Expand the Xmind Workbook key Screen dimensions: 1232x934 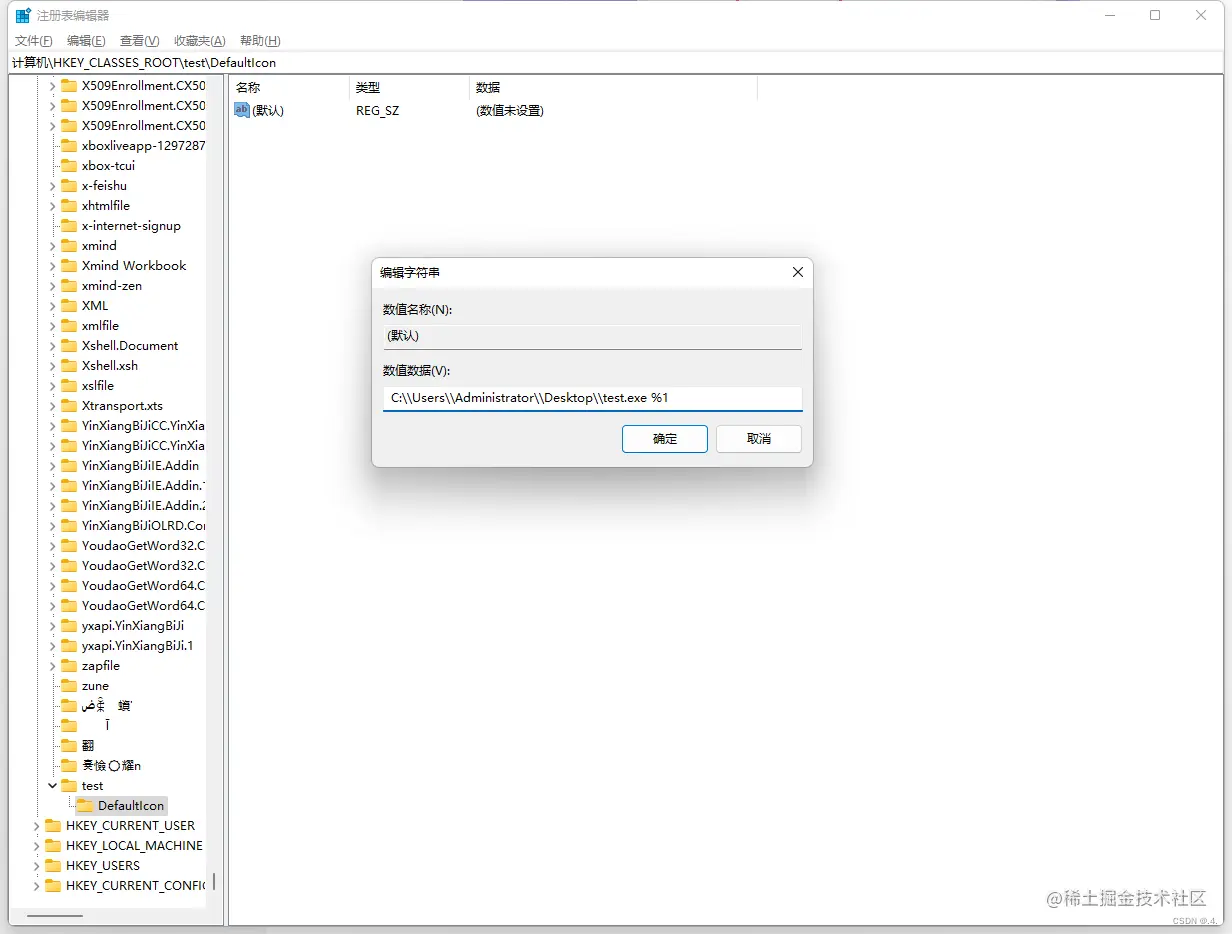[53, 266]
